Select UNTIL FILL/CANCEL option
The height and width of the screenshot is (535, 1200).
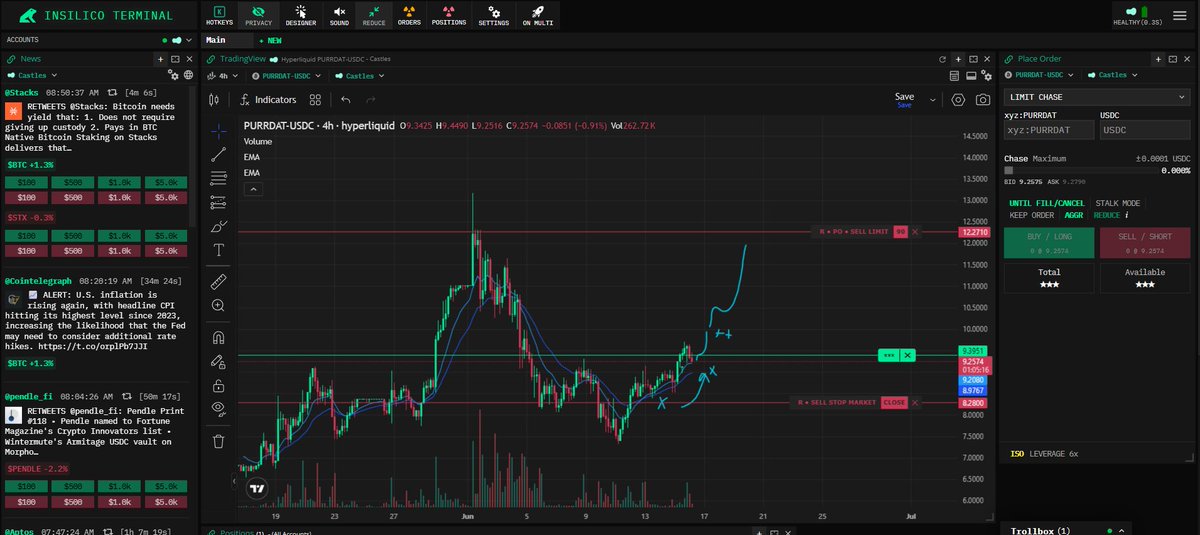1047,203
